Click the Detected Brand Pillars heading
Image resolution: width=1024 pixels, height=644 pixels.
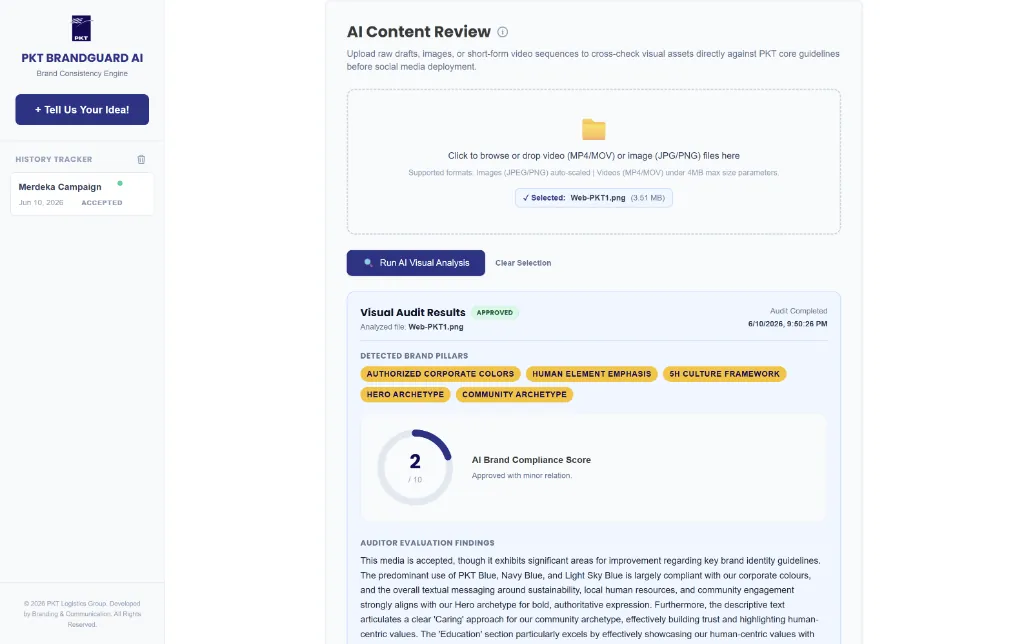tap(414, 356)
